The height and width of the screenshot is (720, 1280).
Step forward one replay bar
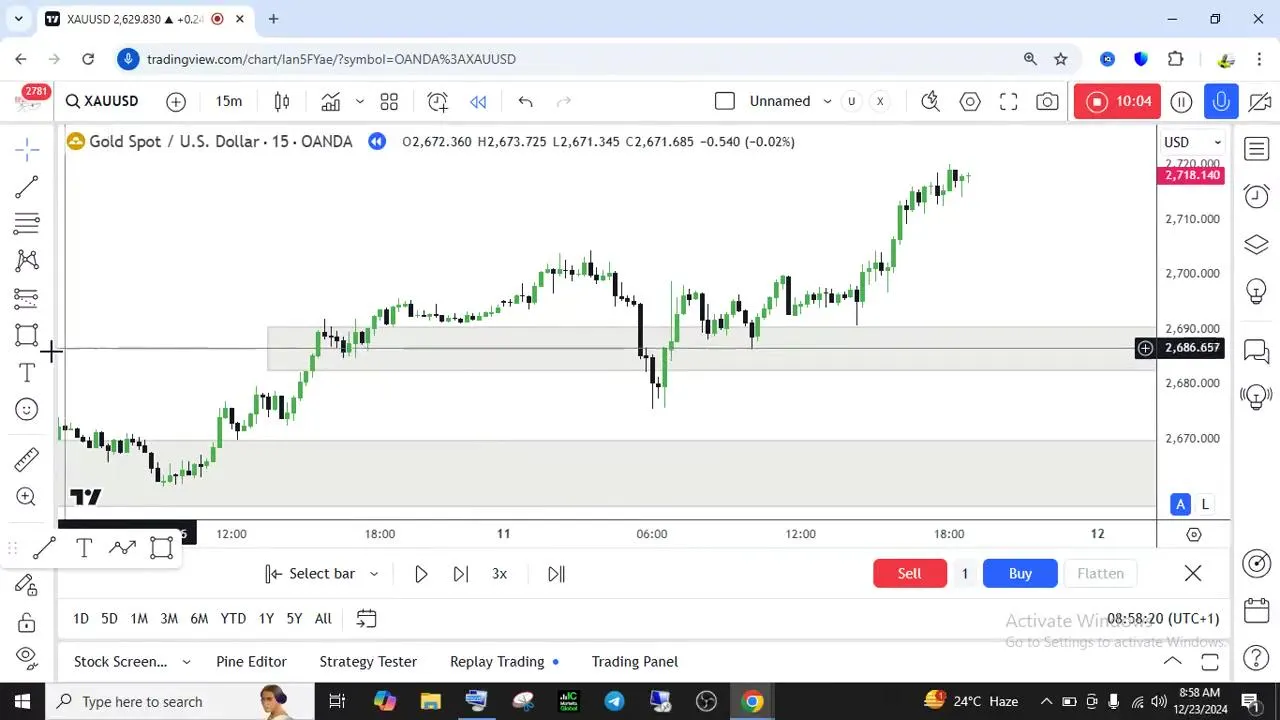[x=461, y=574]
